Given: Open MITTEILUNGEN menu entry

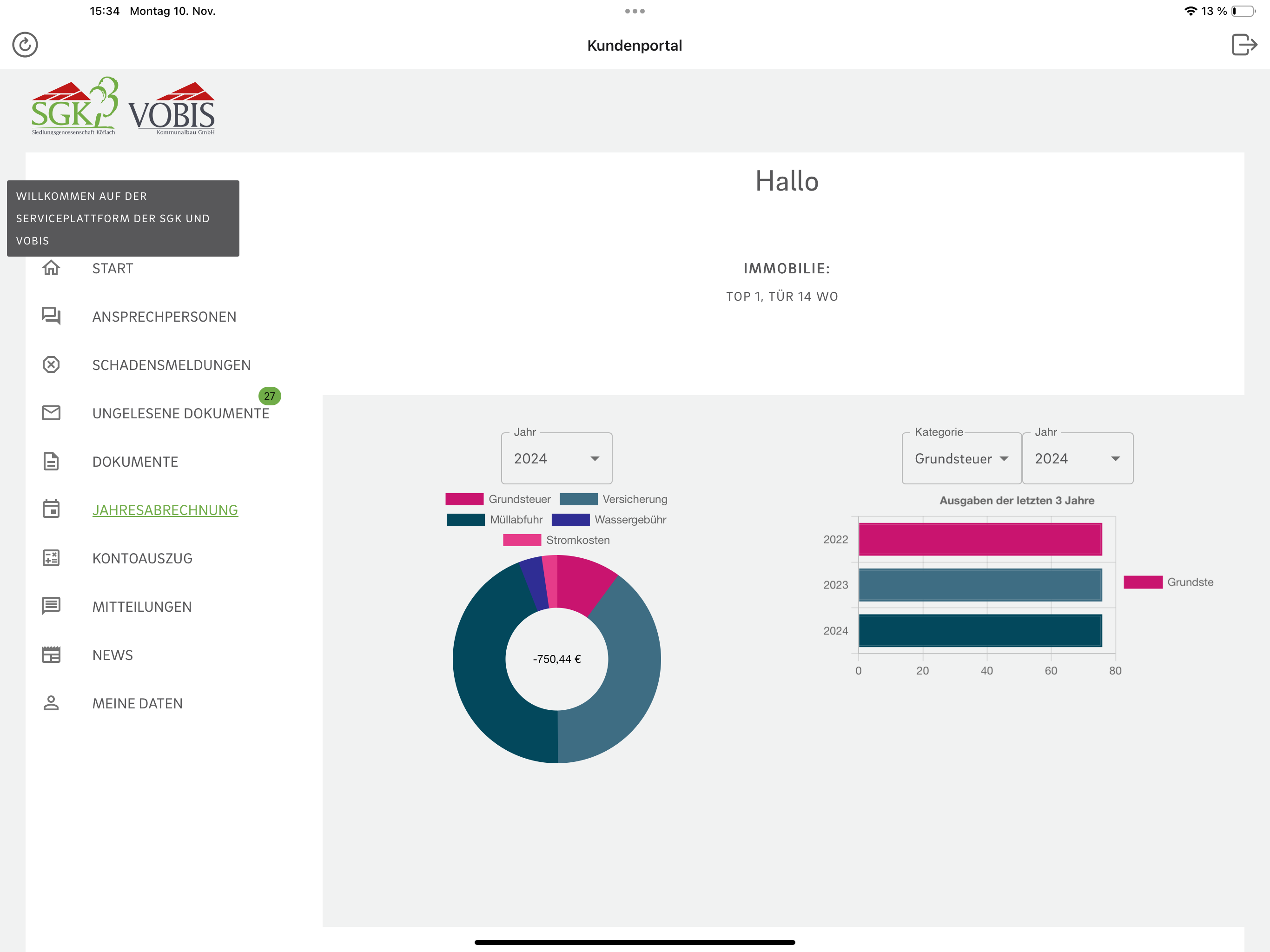Looking at the screenshot, I should [142, 607].
